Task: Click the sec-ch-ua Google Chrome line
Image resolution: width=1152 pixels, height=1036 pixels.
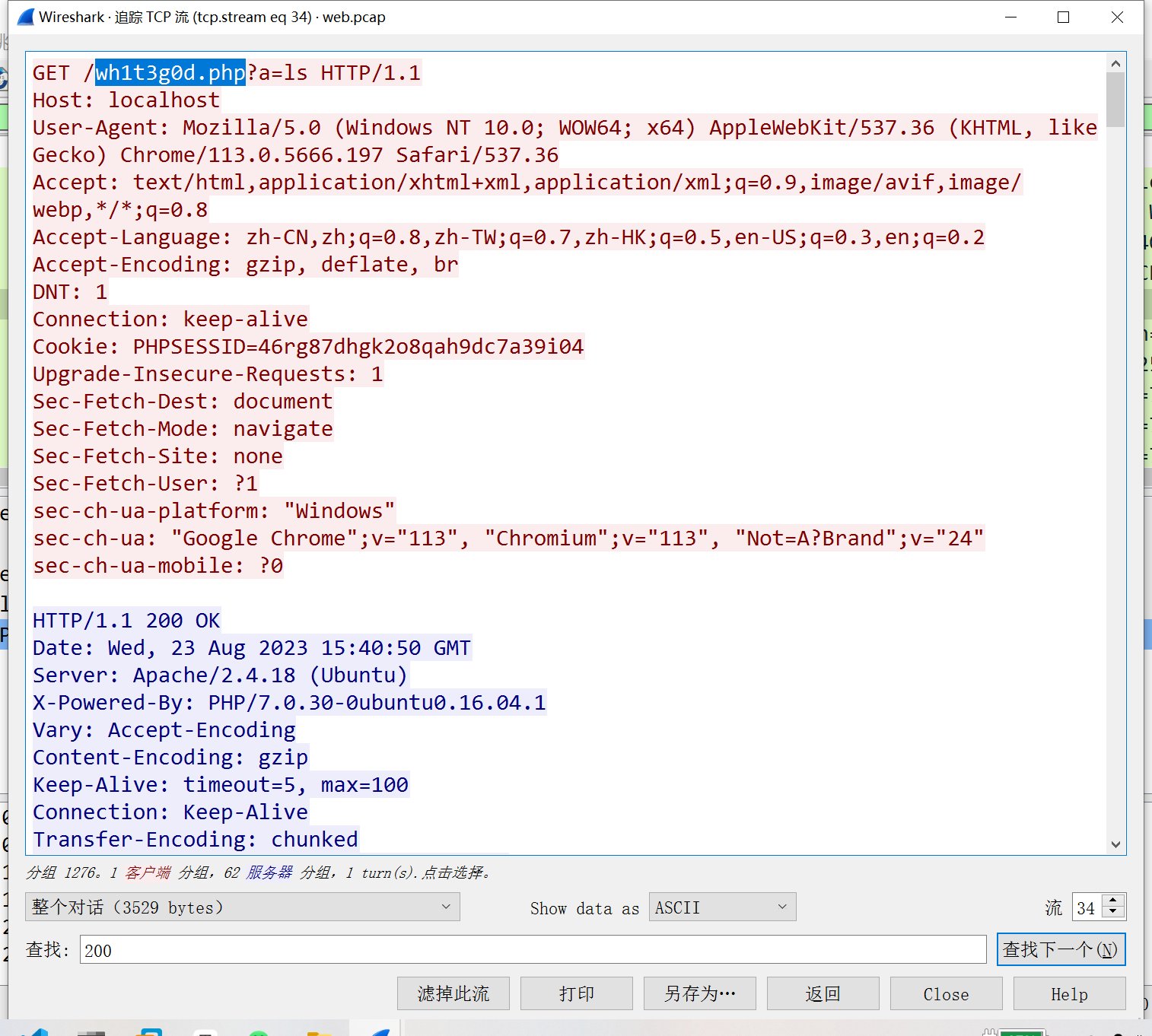Action: pos(508,539)
